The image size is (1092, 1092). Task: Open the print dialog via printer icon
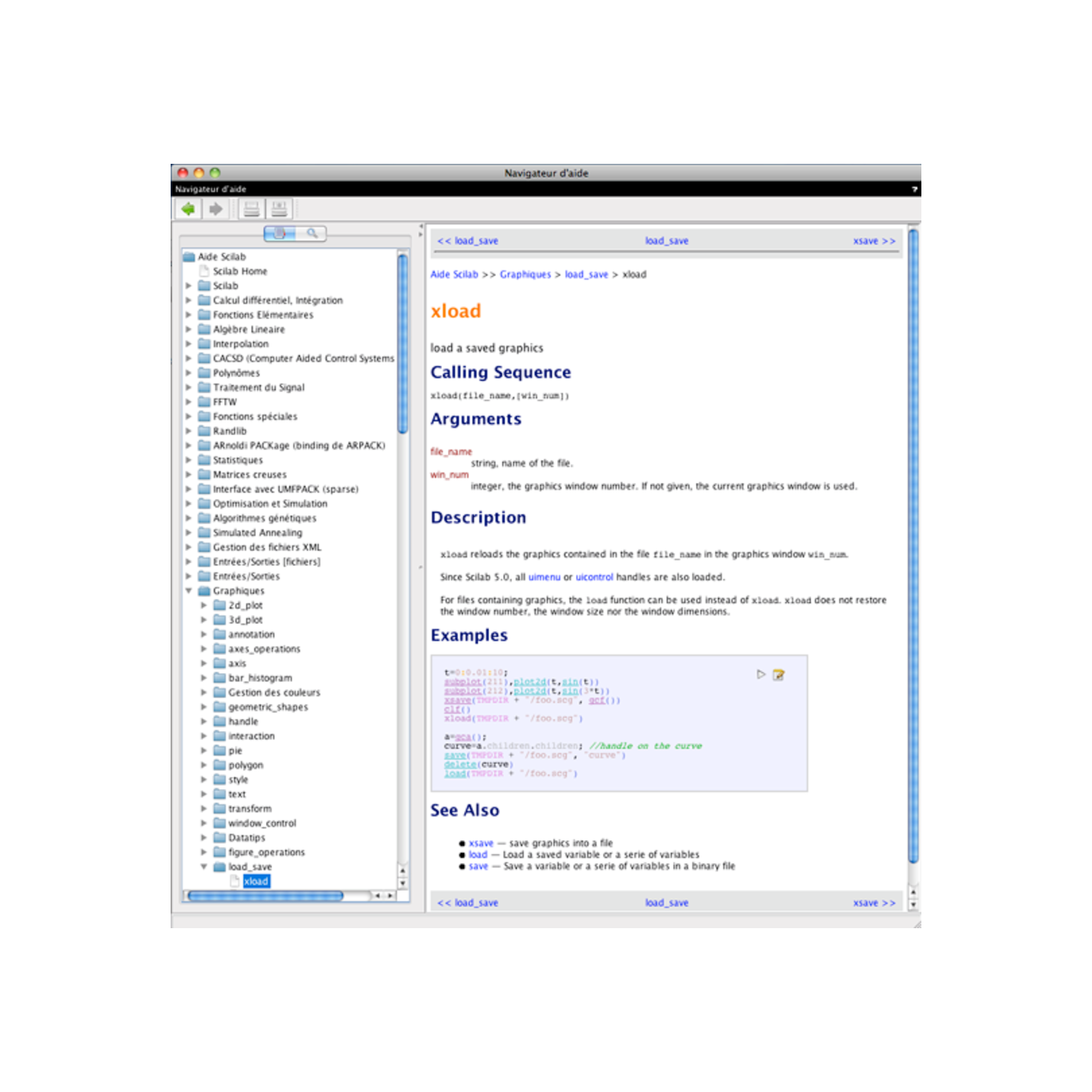pos(251,208)
